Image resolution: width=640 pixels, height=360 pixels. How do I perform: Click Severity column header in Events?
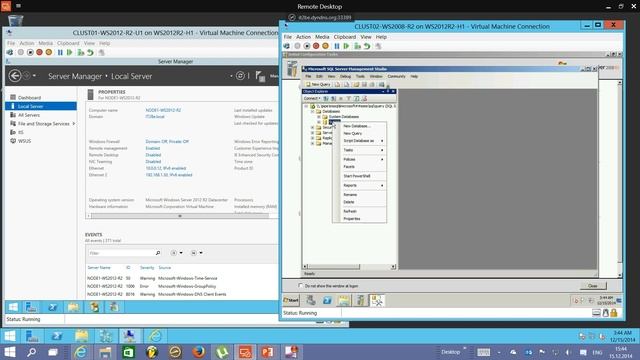(147, 268)
